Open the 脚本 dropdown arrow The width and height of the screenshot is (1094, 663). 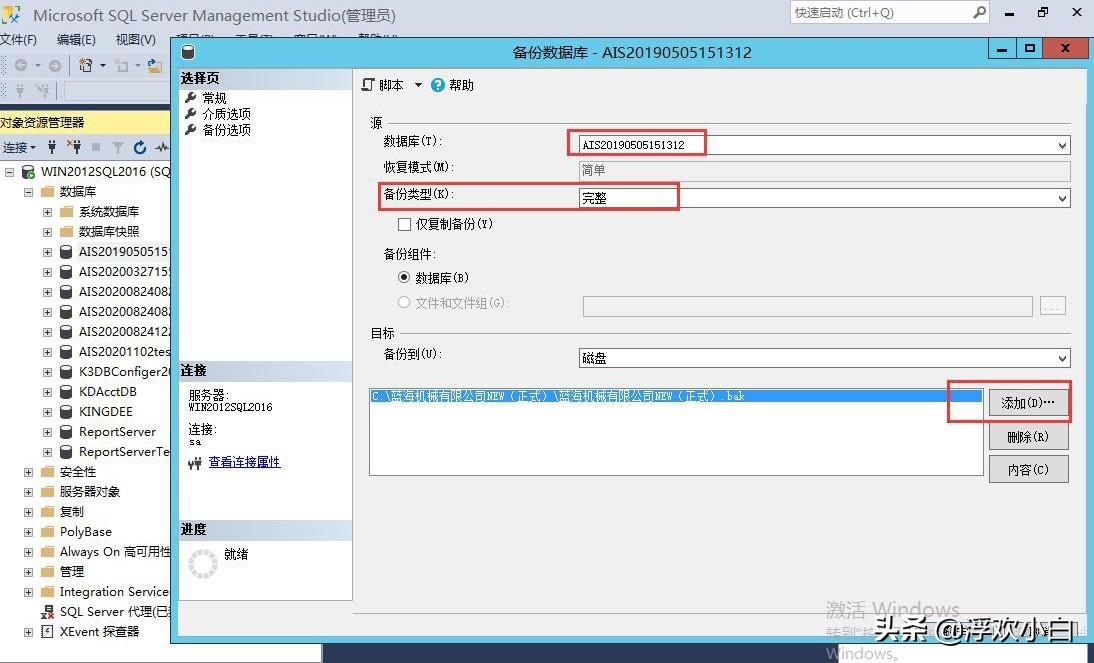tap(418, 85)
